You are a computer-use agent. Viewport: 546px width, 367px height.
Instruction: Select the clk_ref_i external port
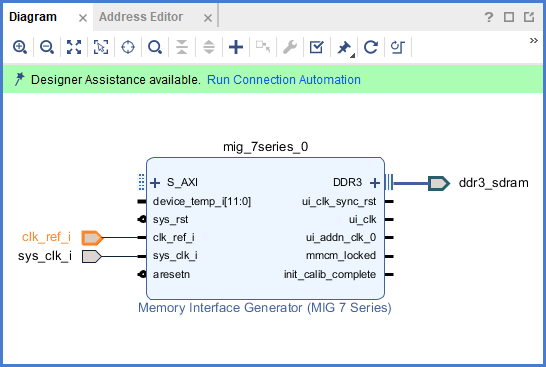click(x=92, y=238)
